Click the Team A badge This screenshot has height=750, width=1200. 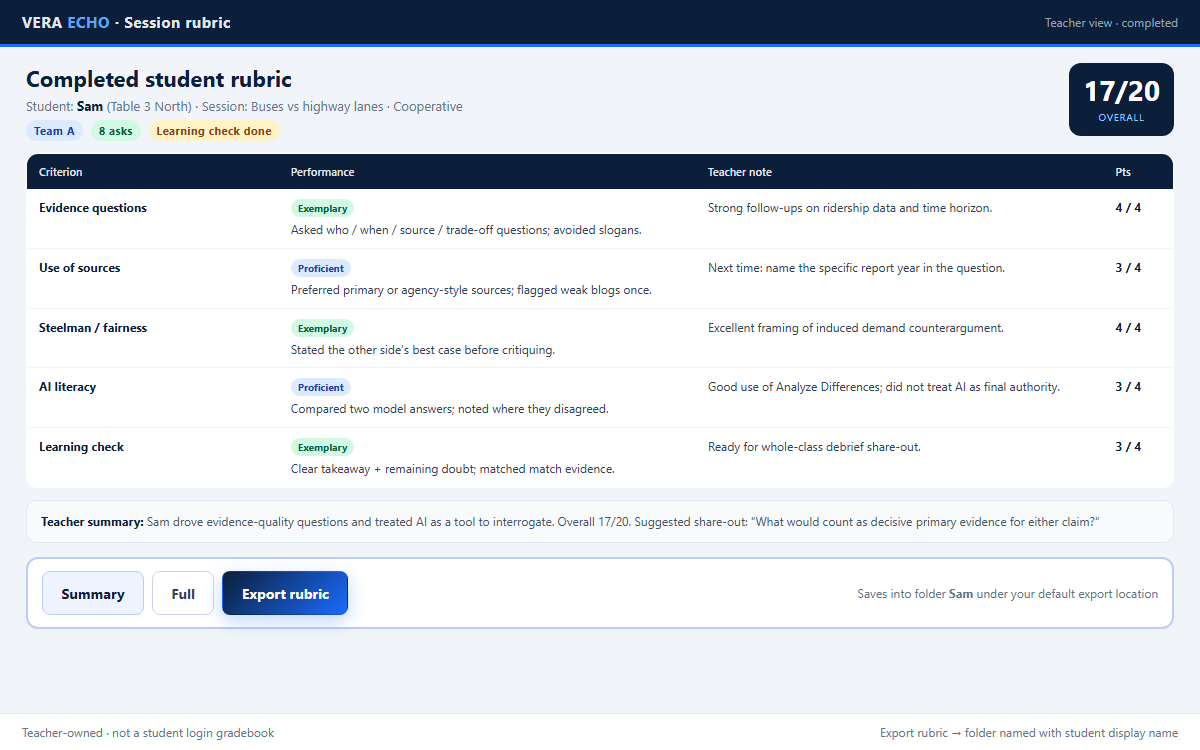click(54, 131)
